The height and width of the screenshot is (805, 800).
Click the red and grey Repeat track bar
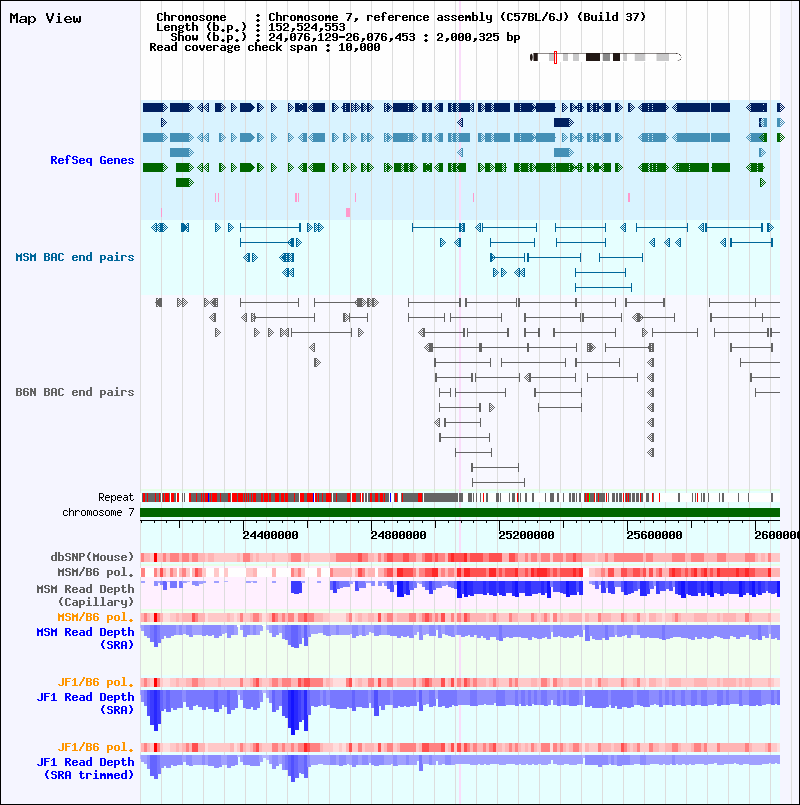coord(460,497)
